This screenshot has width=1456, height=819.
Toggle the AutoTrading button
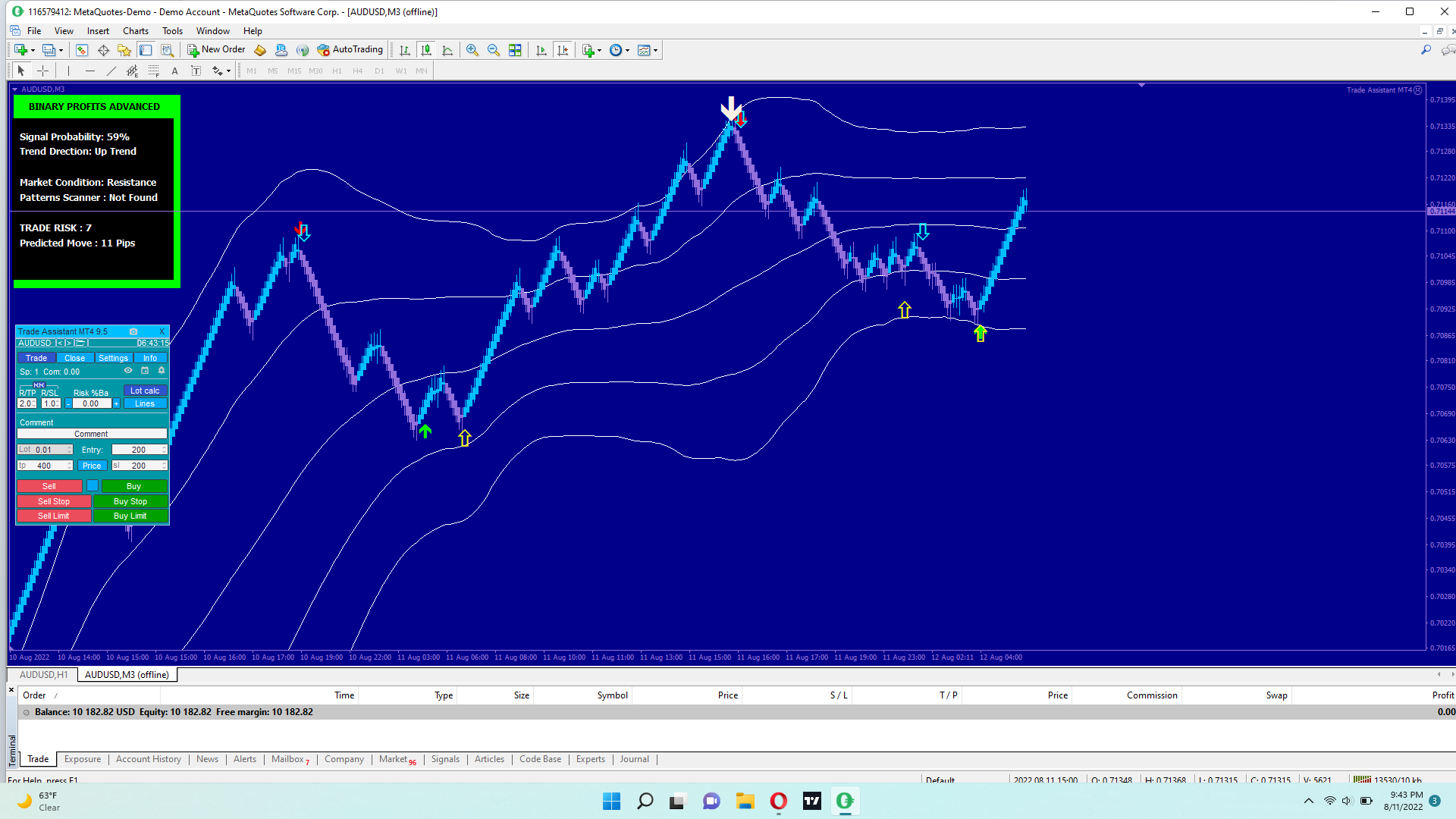click(x=350, y=50)
